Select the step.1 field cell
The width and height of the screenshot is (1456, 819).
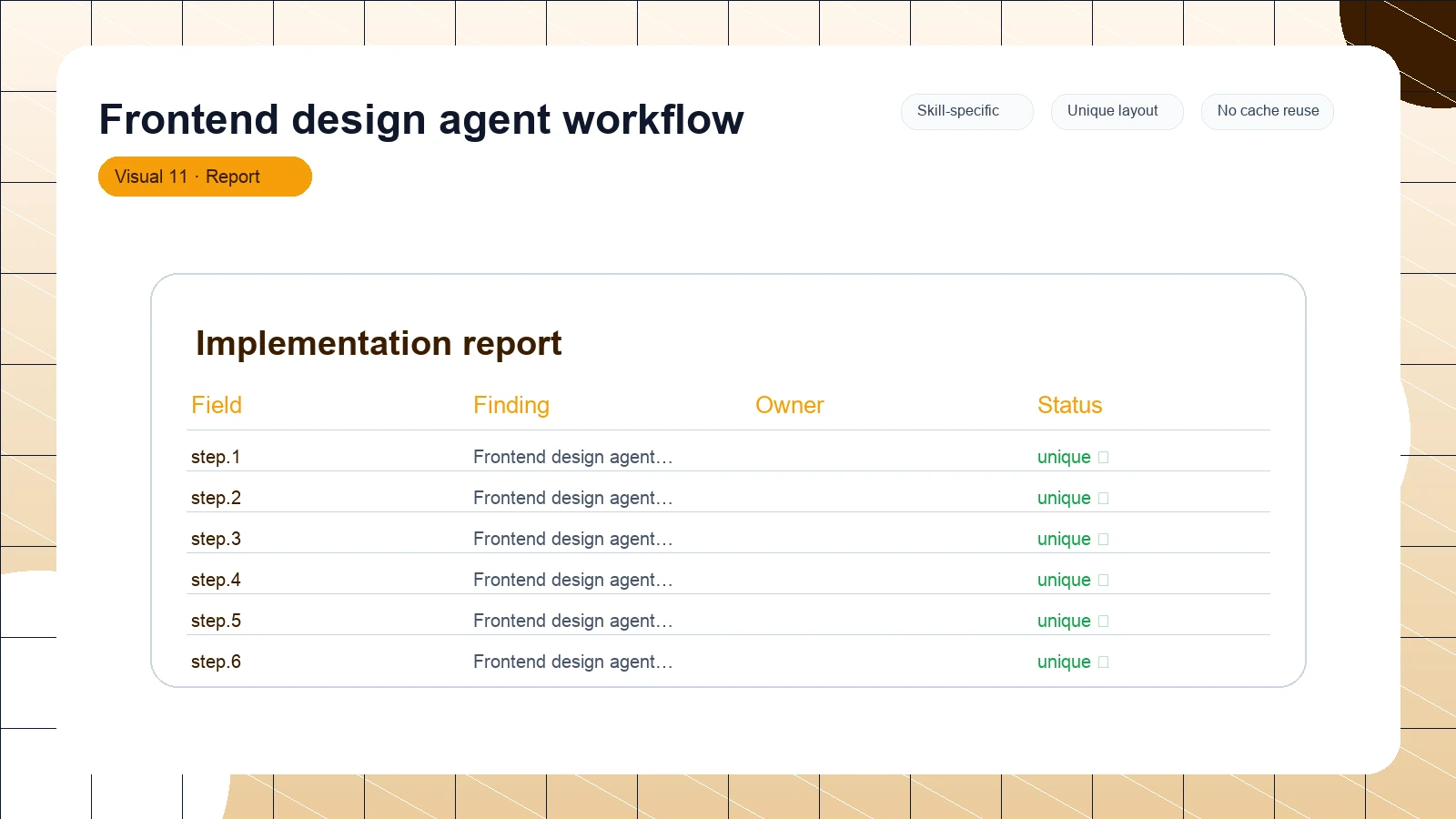(x=216, y=457)
